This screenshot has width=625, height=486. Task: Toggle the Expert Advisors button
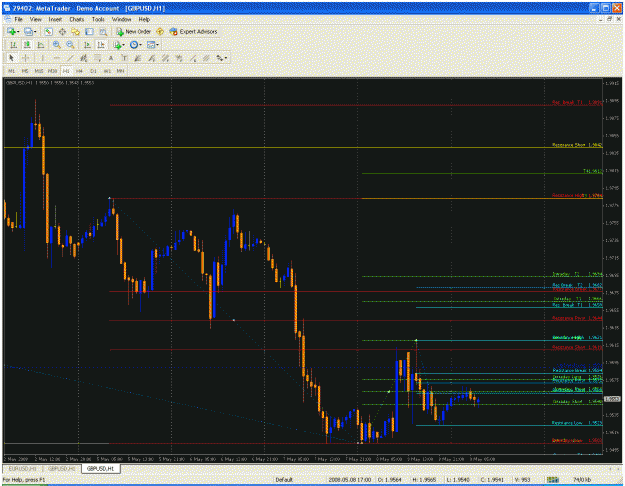click(x=193, y=31)
